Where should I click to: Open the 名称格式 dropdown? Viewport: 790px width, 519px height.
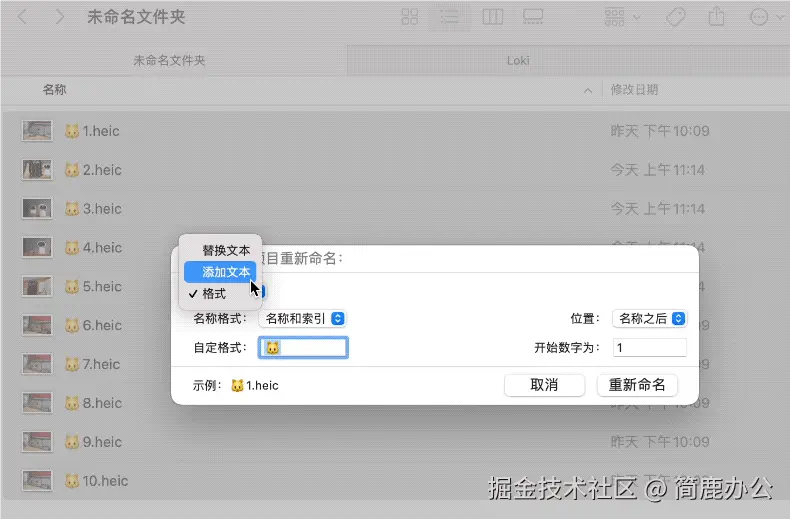point(302,318)
